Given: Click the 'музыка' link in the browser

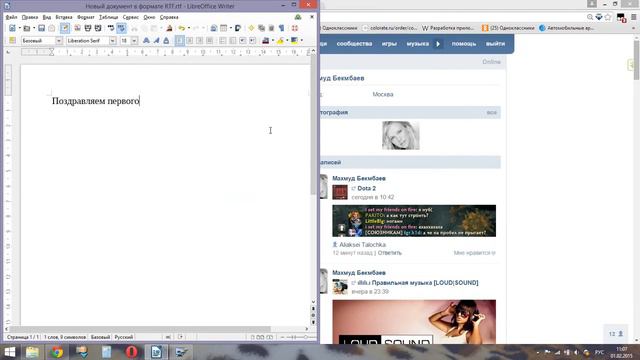Looking at the screenshot, I should click(418, 44).
